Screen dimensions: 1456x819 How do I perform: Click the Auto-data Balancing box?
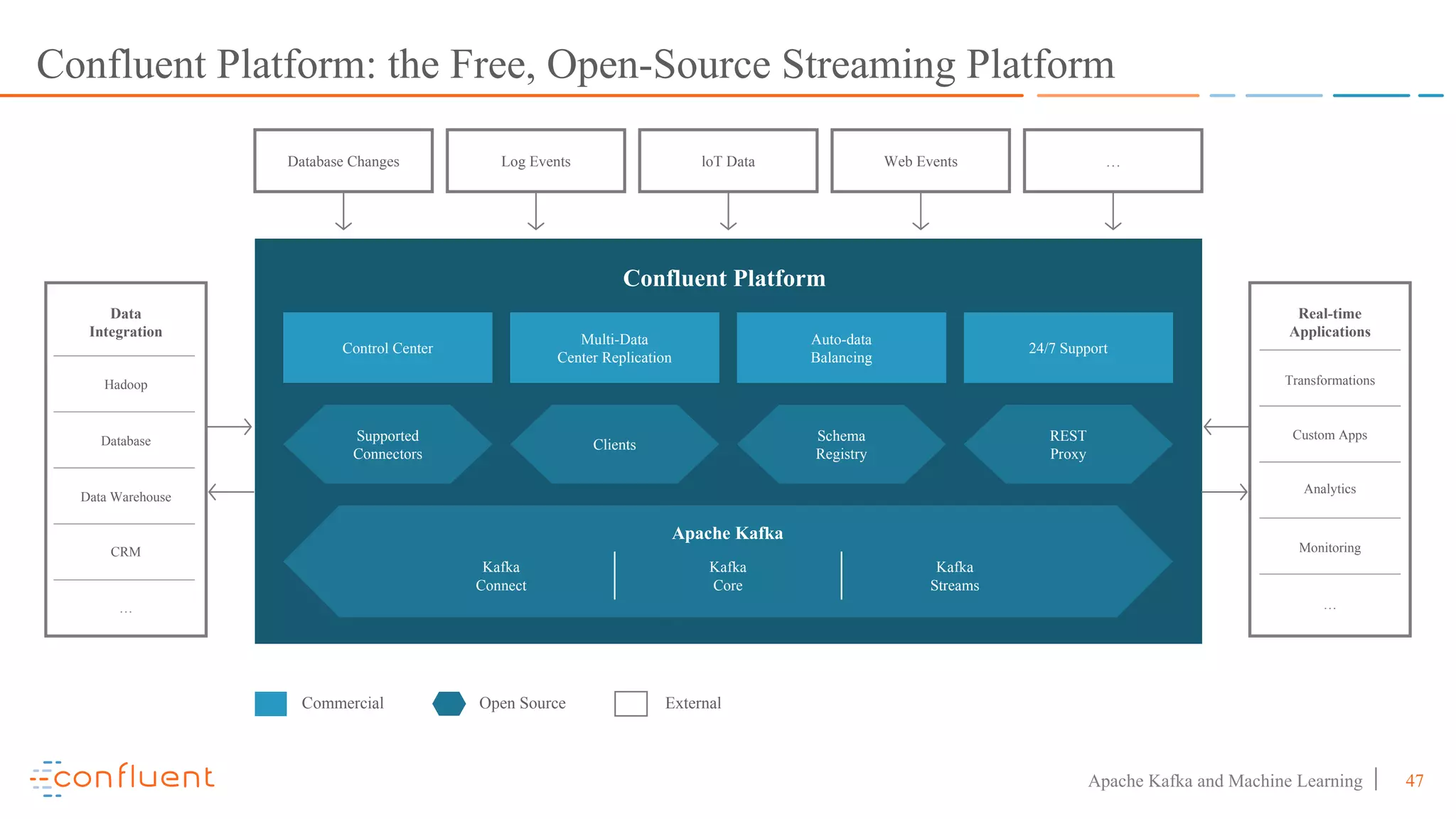[x=841, y=348]
